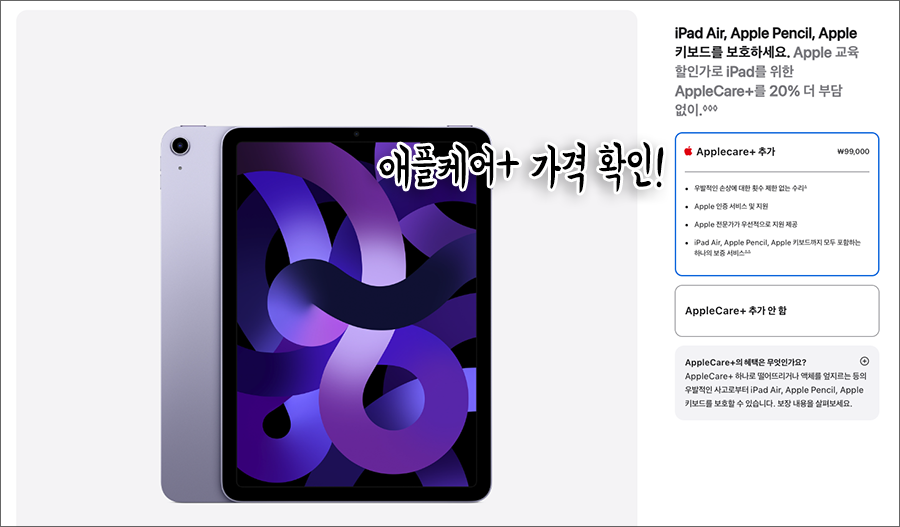Viewport: 900px width, 527px height.
Task: Click the red Apple logo beside Applecare+ 추가
Action: 688,151
